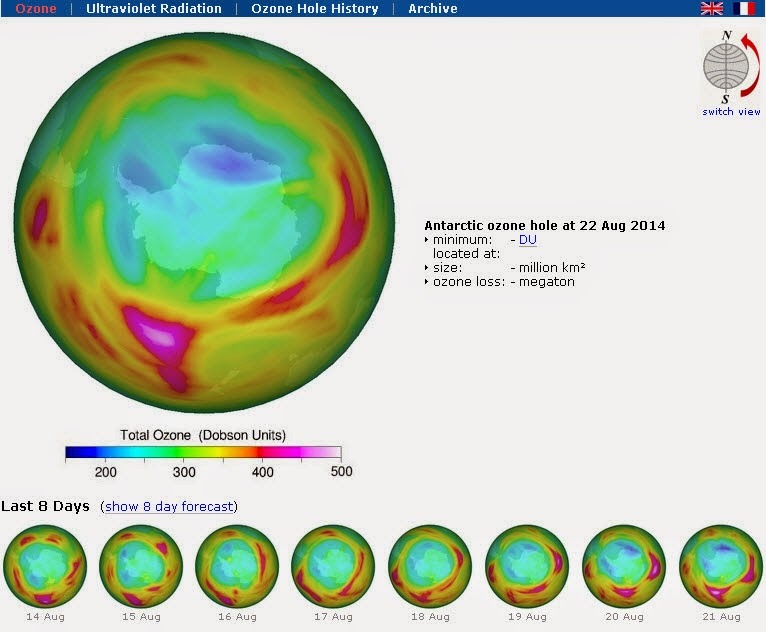Go to Ozone Hole History
This screenshot has width=766, height=632.
point(315,8)
